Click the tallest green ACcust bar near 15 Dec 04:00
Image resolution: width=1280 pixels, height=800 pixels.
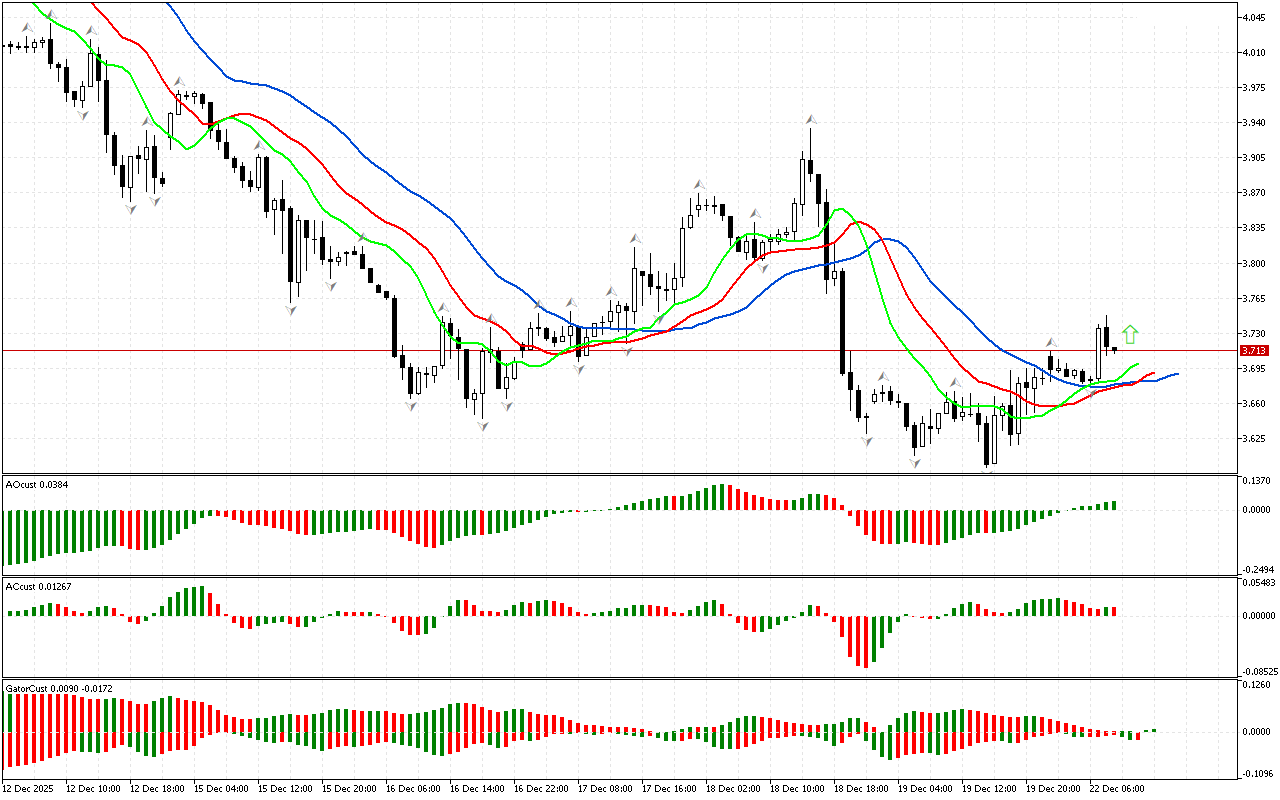pos(201,600)
